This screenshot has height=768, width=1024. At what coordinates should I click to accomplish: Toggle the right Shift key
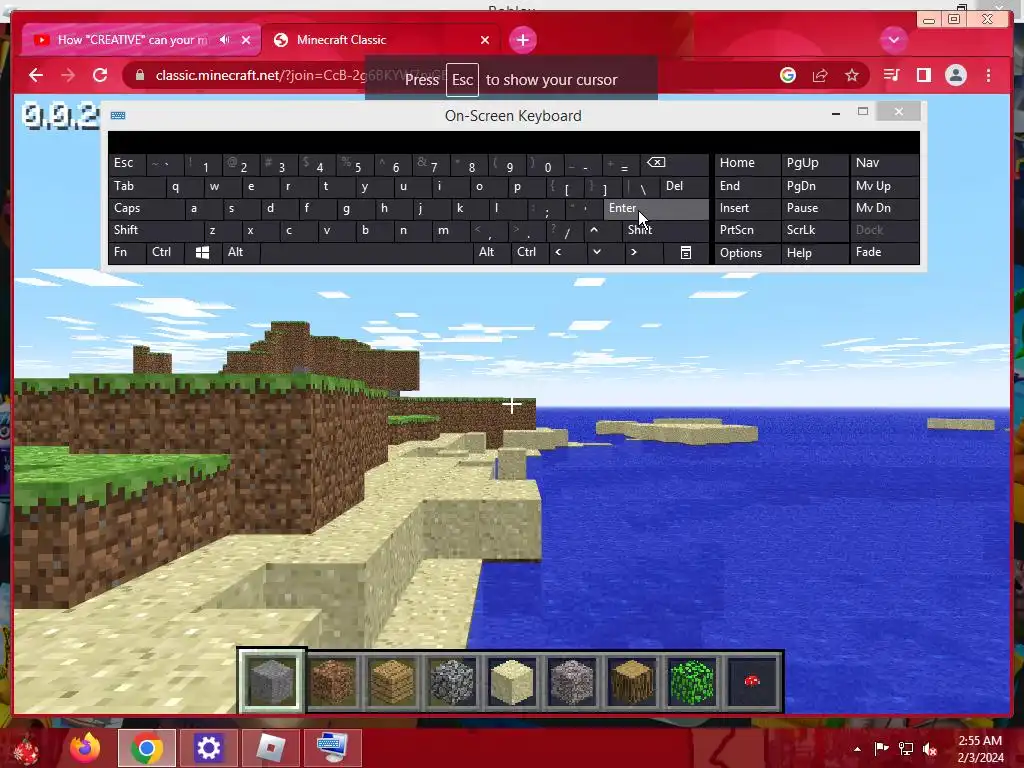pos(665,230)
